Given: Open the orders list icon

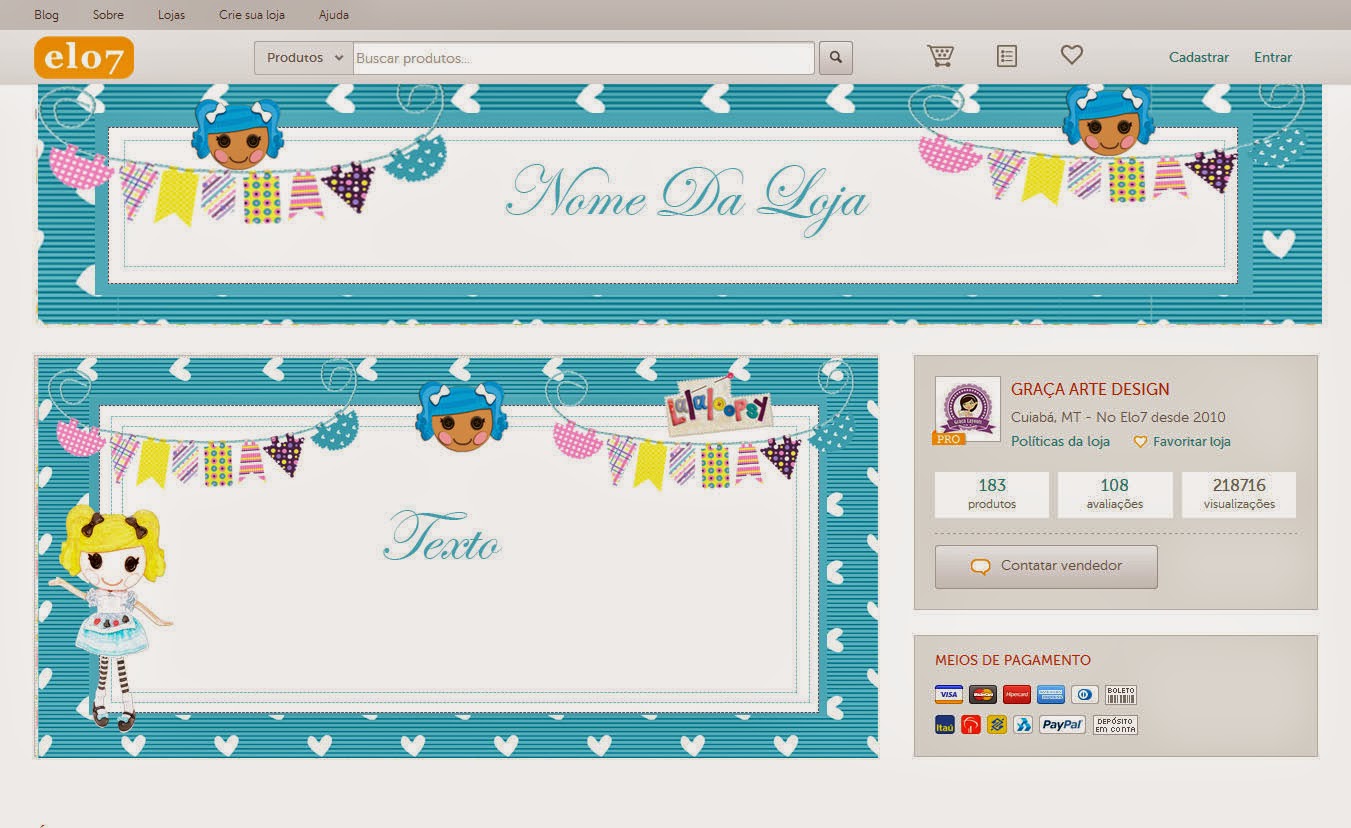Looking at the screenshot, I should 1007,56.
